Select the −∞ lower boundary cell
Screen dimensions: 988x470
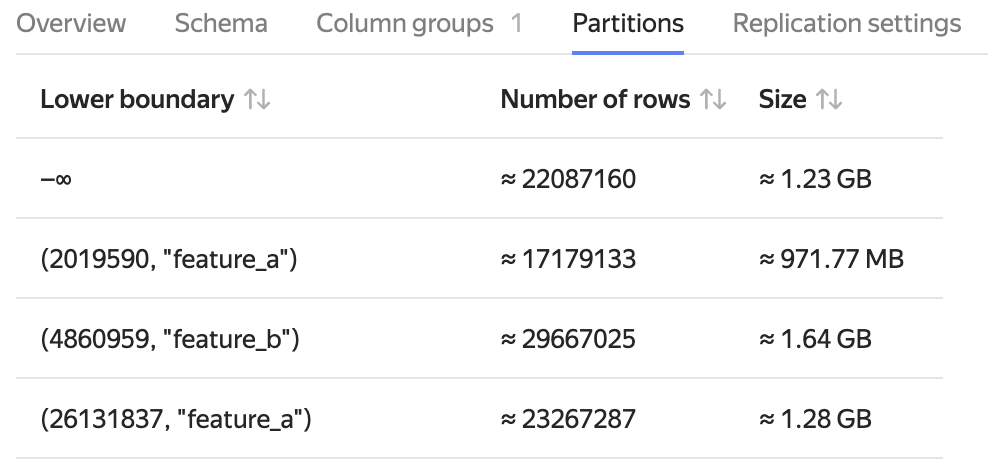click(55, 180)
